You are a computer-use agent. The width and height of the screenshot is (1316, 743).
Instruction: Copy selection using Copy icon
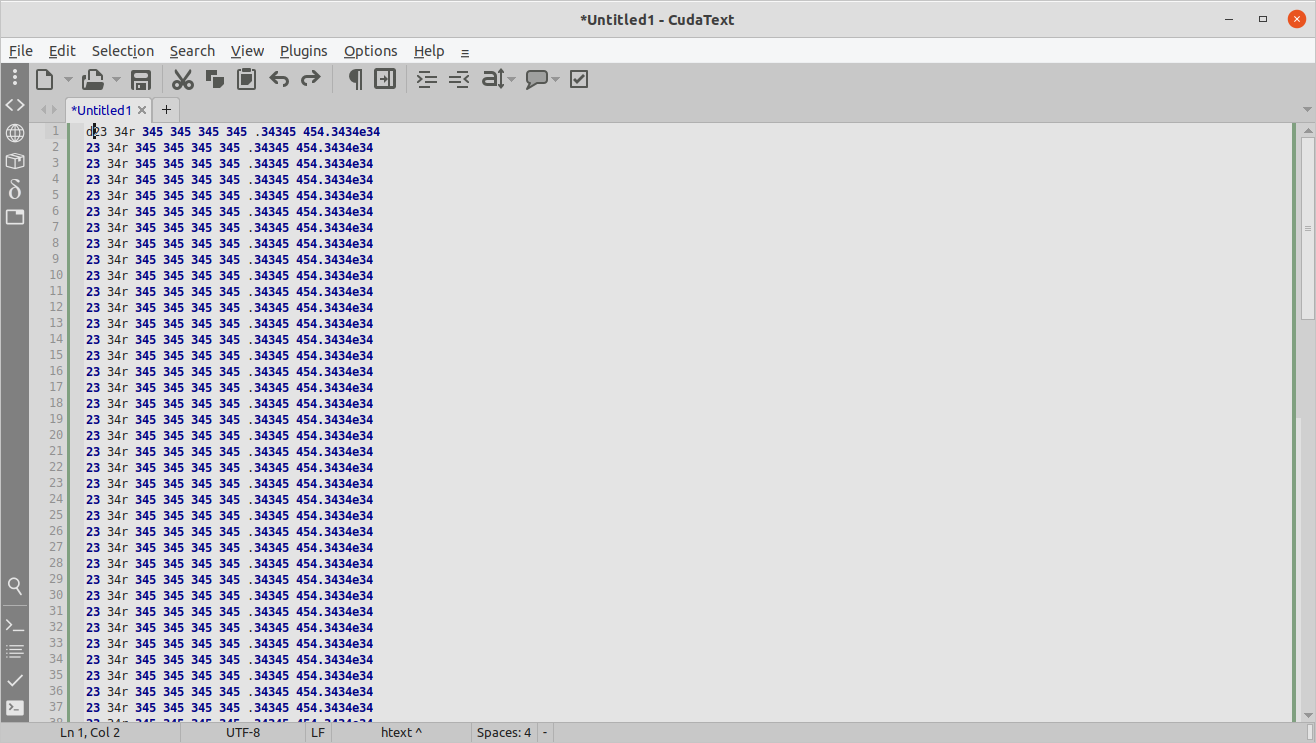(x=214, y=79)
